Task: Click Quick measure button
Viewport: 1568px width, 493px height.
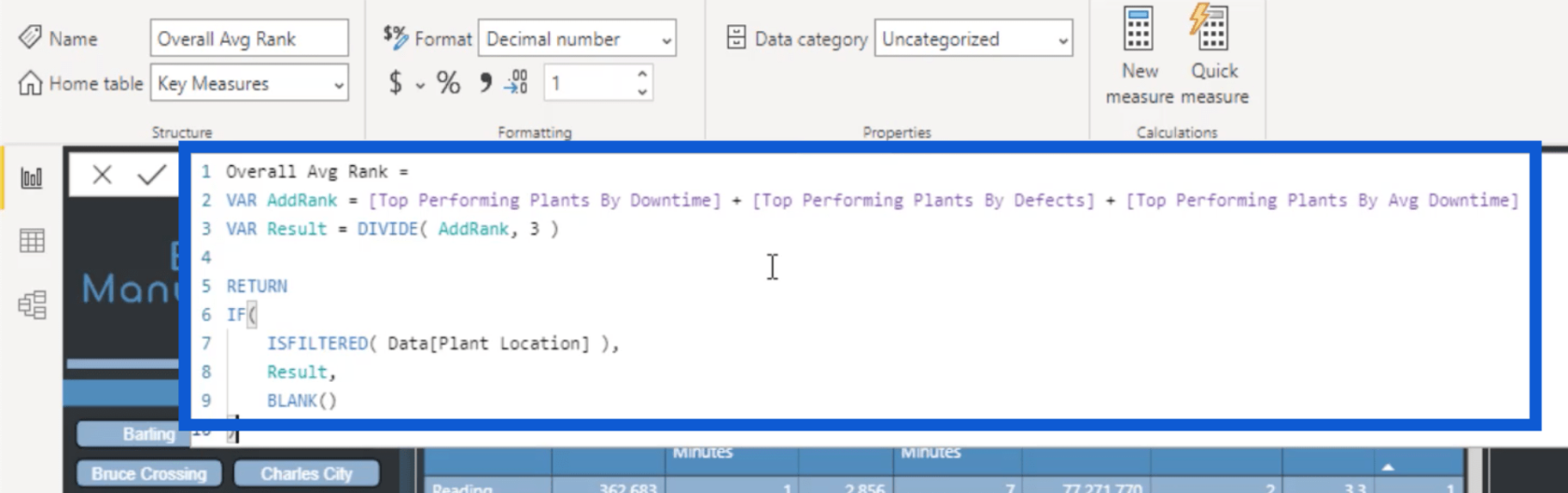Action: (x=1214, y=56)
